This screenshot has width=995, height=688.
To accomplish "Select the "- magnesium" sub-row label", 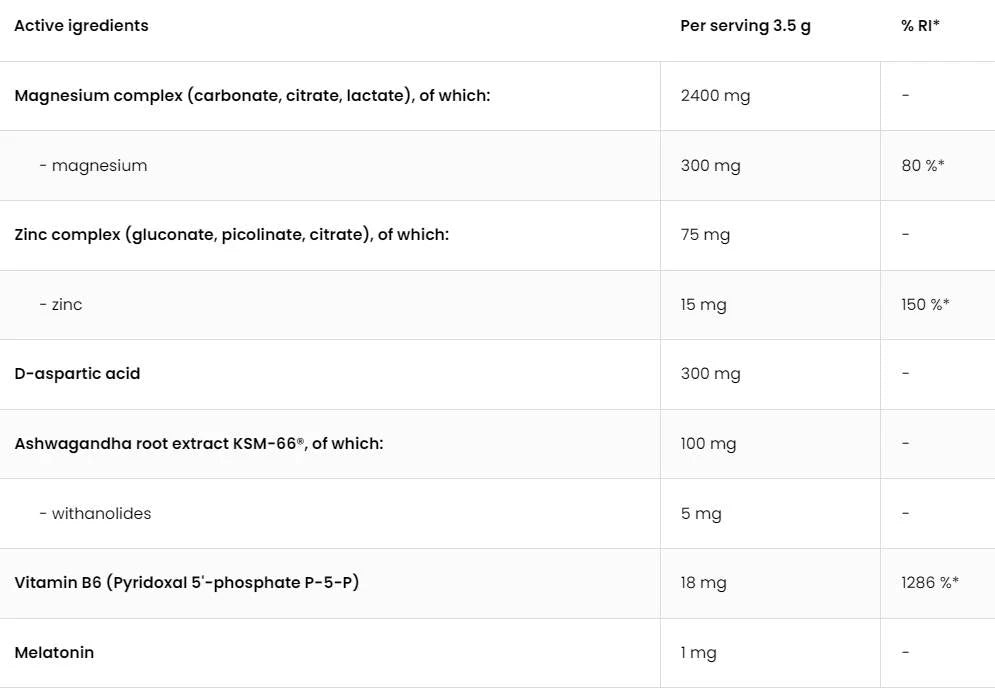I will pos(93,166).
